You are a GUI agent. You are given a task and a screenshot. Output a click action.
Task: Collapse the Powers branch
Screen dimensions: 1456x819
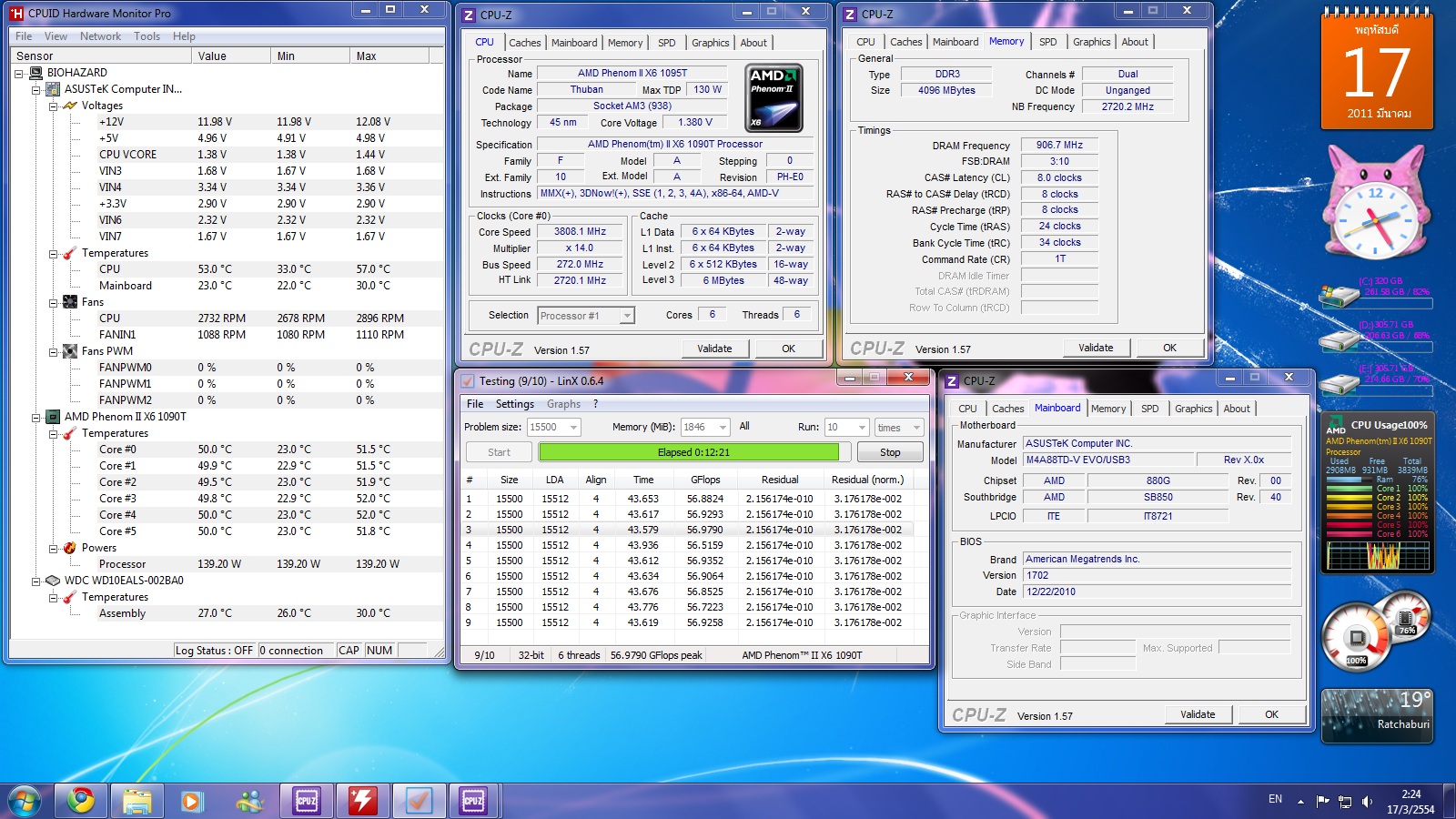[53, 549]
